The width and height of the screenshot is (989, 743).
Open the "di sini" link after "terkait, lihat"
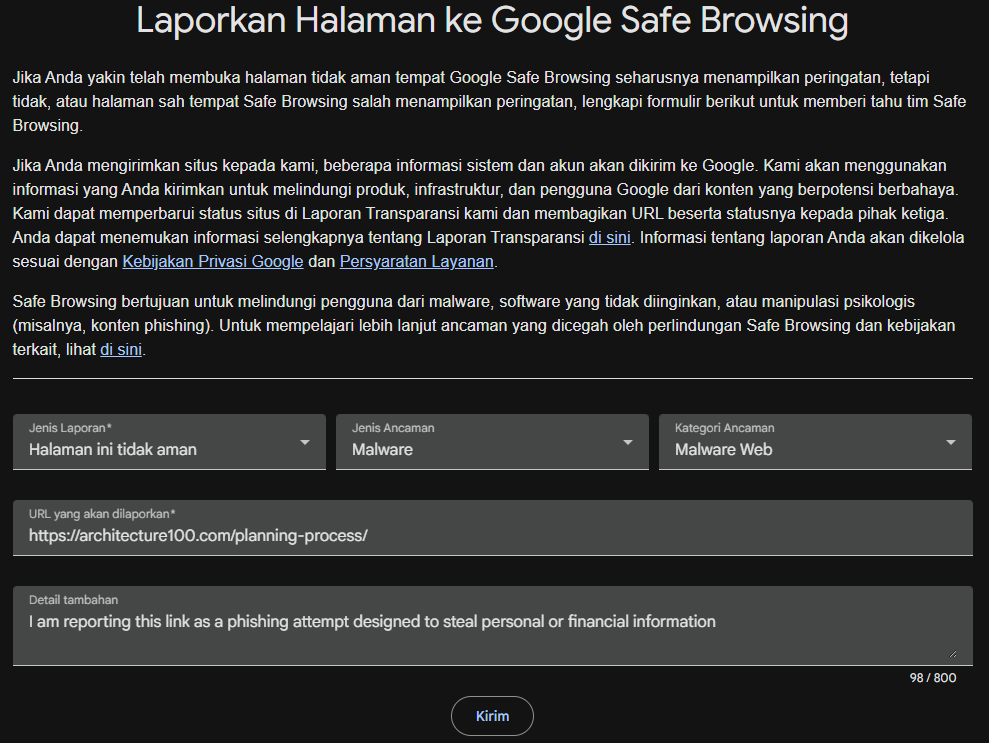[x=121, y=349]
